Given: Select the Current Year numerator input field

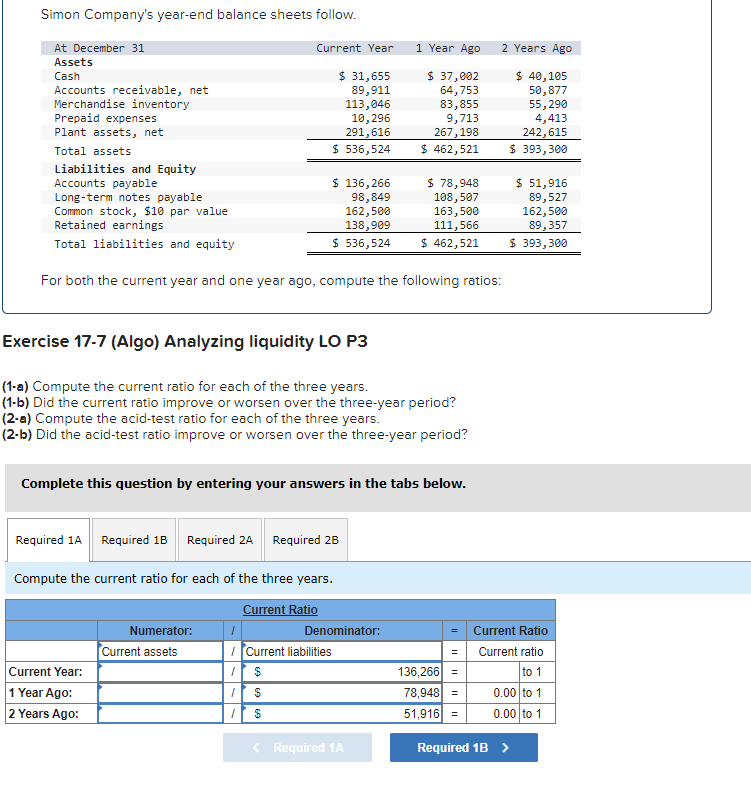Looking at the screenshot, I should tap(160, 672).
